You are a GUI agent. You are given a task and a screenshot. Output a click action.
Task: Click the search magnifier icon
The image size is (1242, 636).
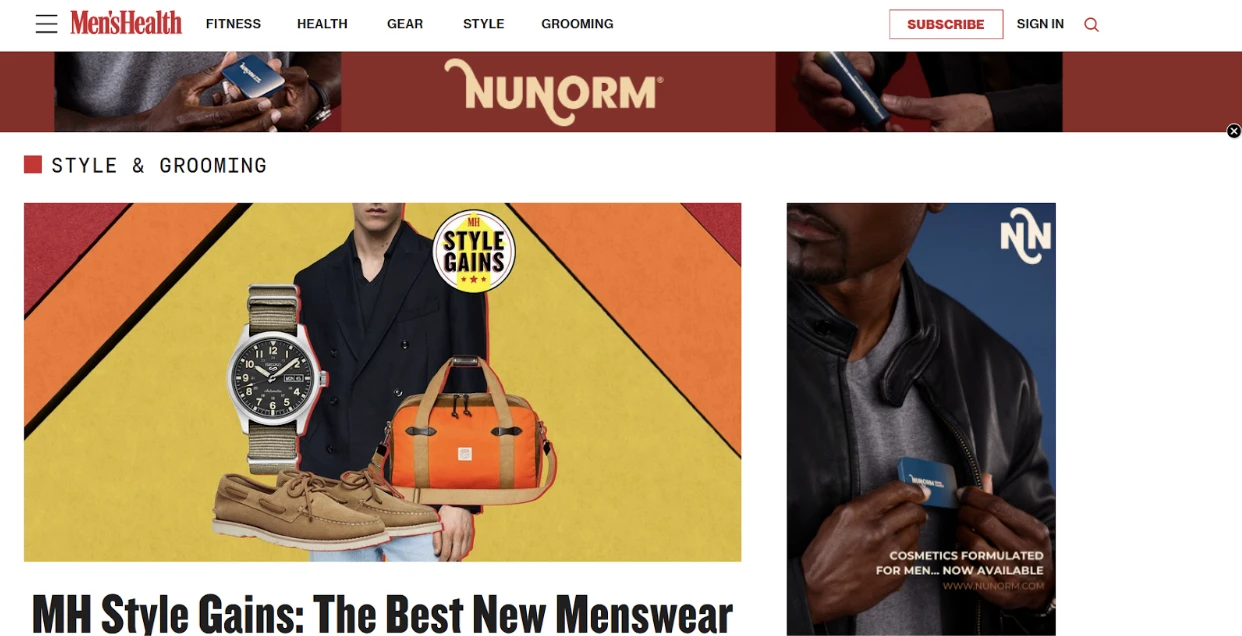(x=1091, y=24)
